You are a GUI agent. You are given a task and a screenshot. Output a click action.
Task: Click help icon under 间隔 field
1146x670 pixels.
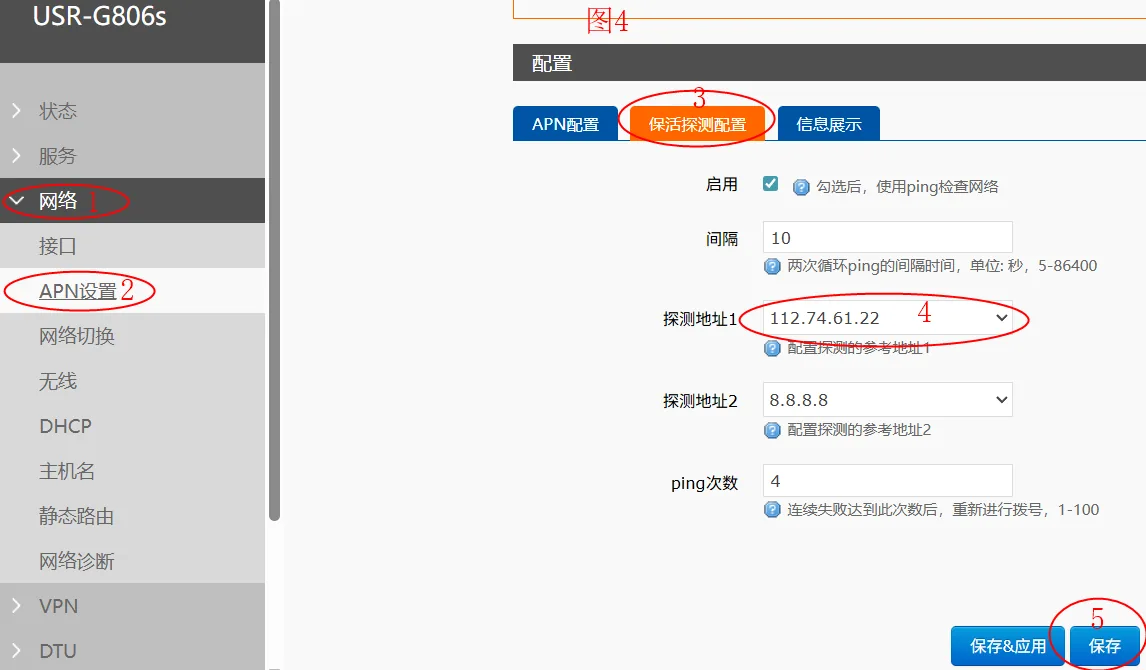[x=772, y=266]
